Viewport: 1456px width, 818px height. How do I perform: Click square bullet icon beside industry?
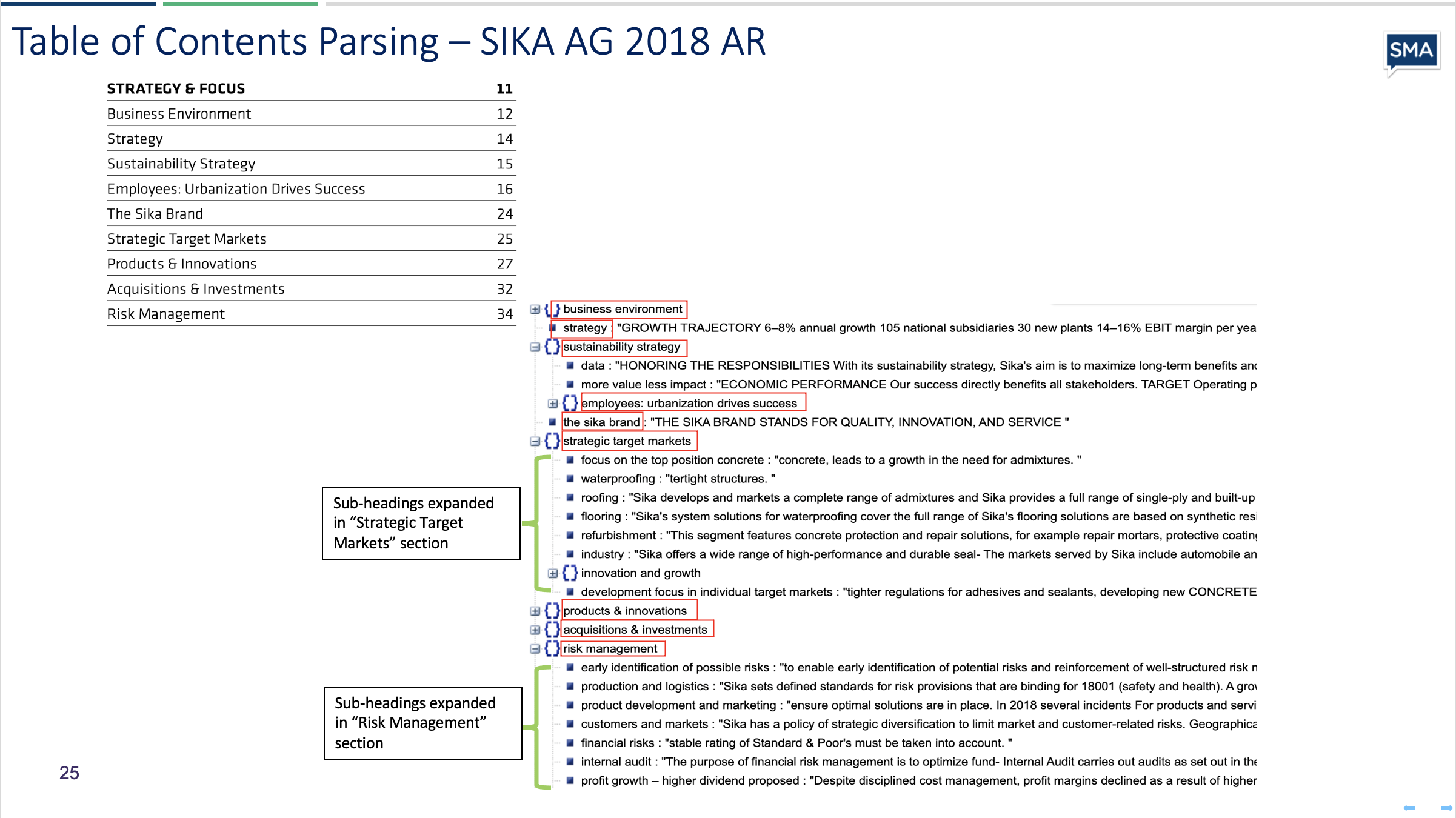570,554
